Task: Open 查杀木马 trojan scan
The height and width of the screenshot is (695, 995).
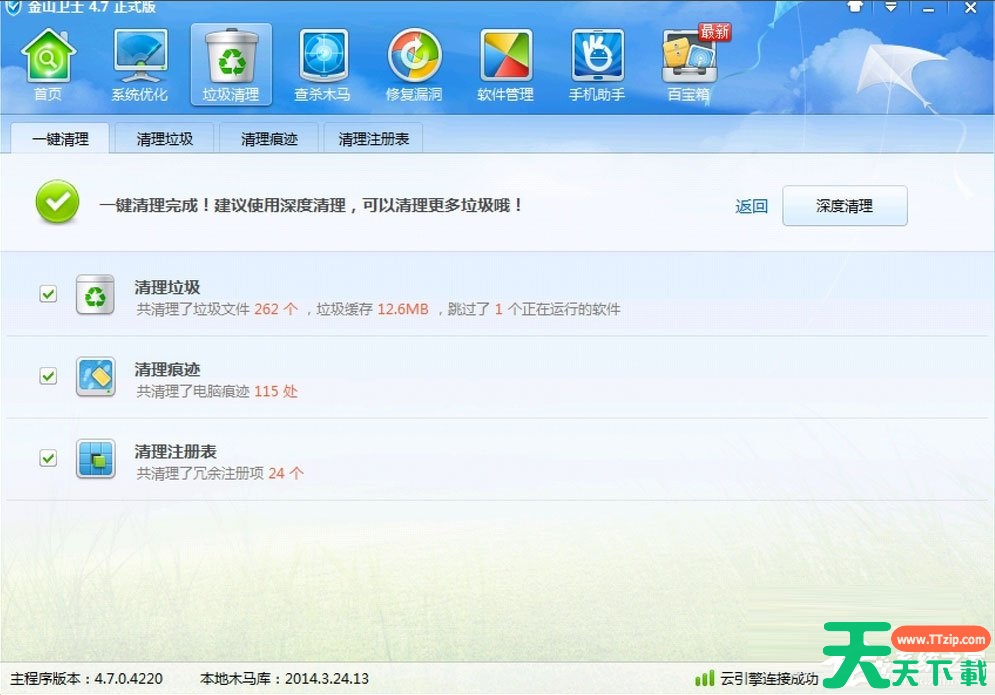Action: [x=322, y=65]
